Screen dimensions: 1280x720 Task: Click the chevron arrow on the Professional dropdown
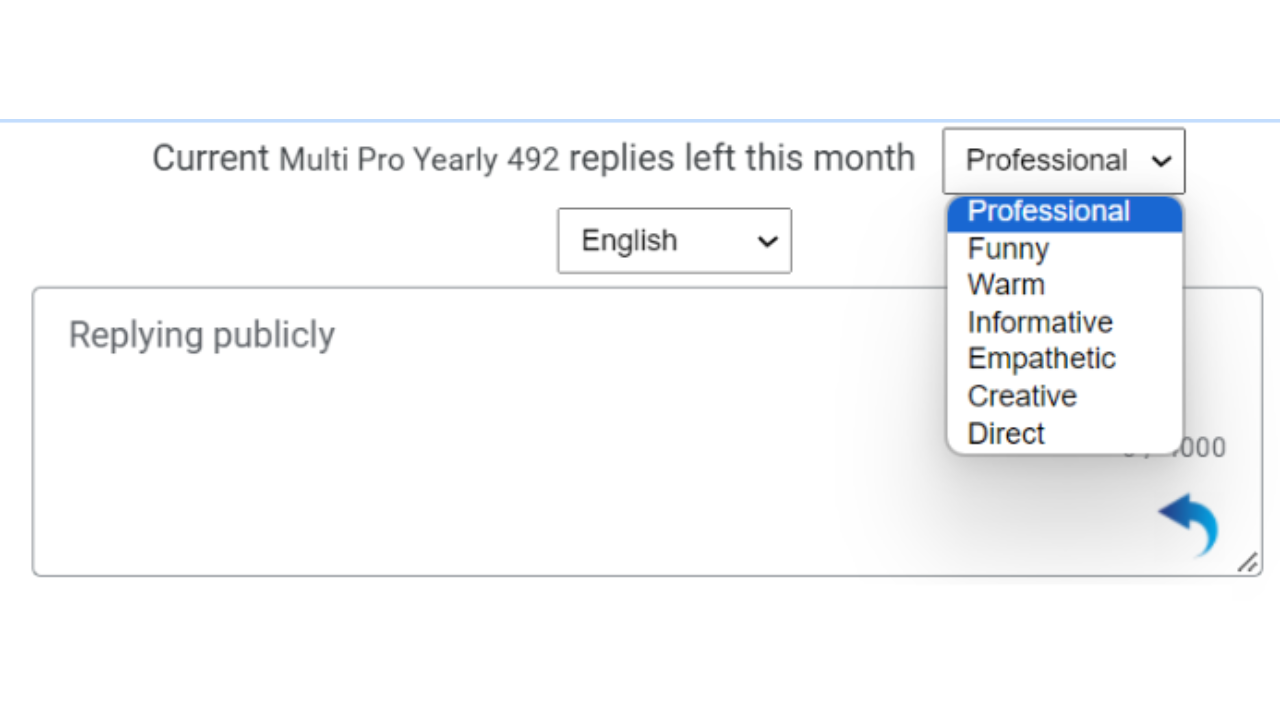point(1161,161)
